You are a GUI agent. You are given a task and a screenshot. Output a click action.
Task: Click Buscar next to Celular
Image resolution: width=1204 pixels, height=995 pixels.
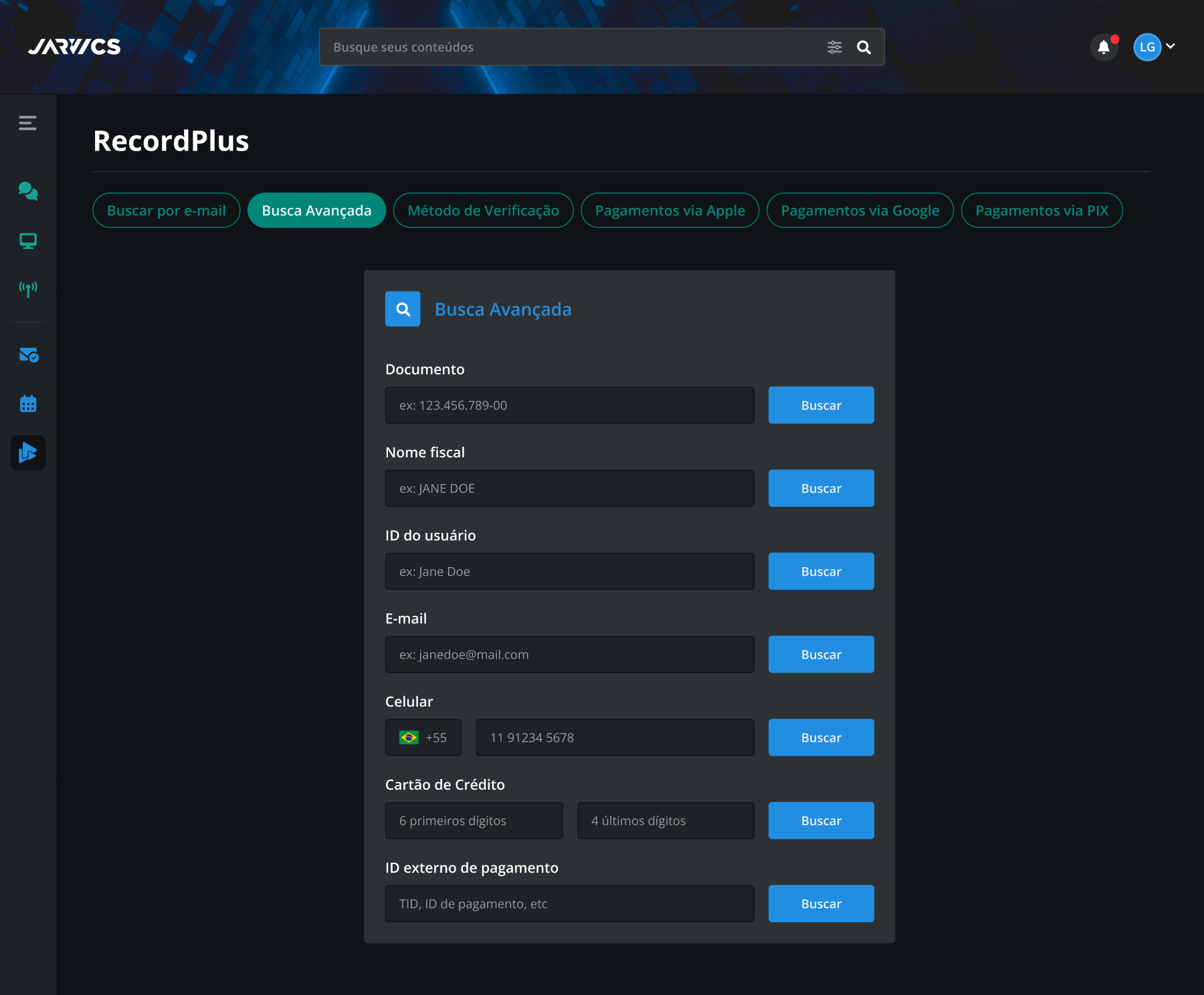click(x=821, y=738)
